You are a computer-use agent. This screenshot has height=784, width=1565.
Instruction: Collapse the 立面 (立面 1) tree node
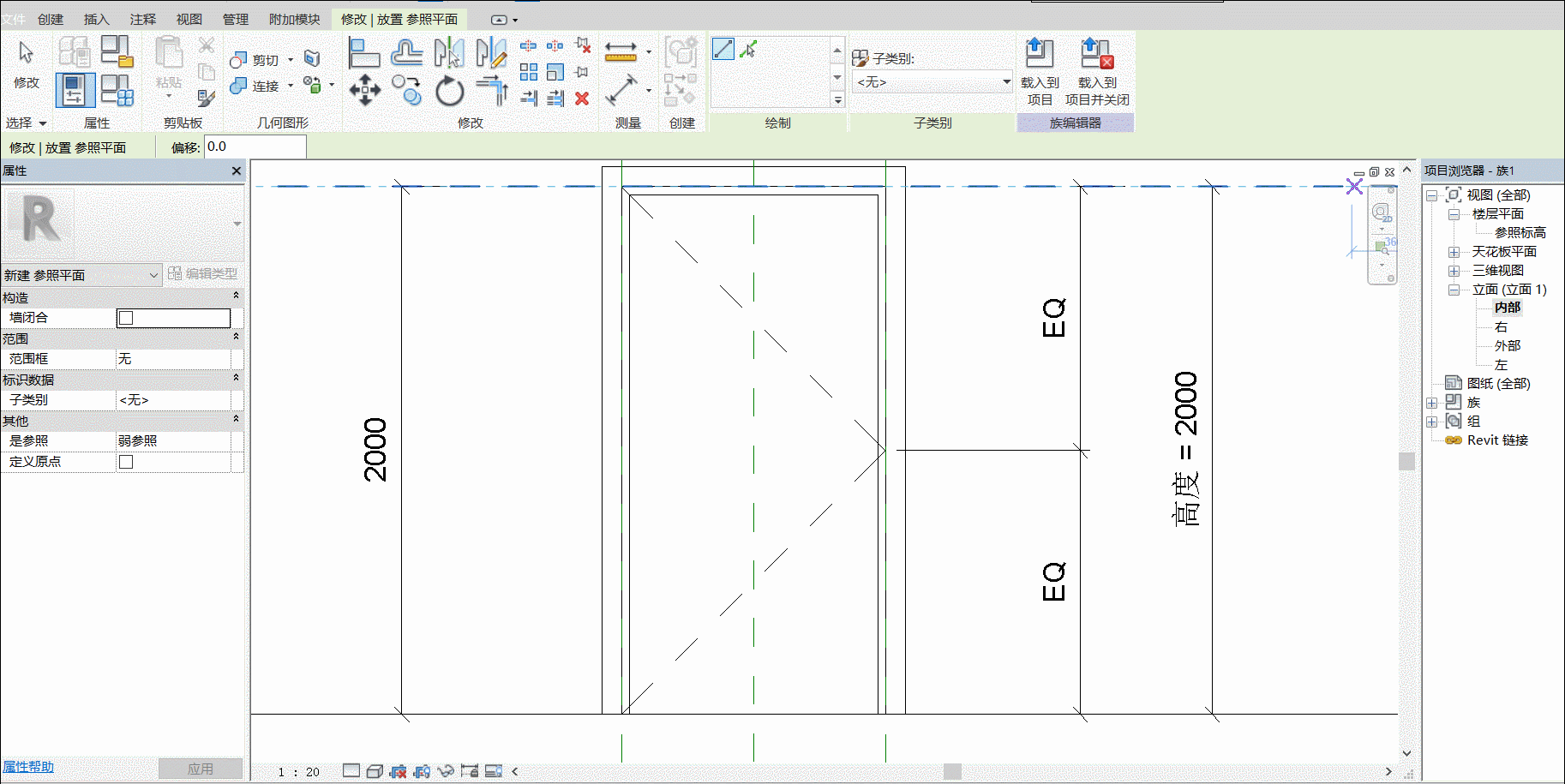(1454, 290)
